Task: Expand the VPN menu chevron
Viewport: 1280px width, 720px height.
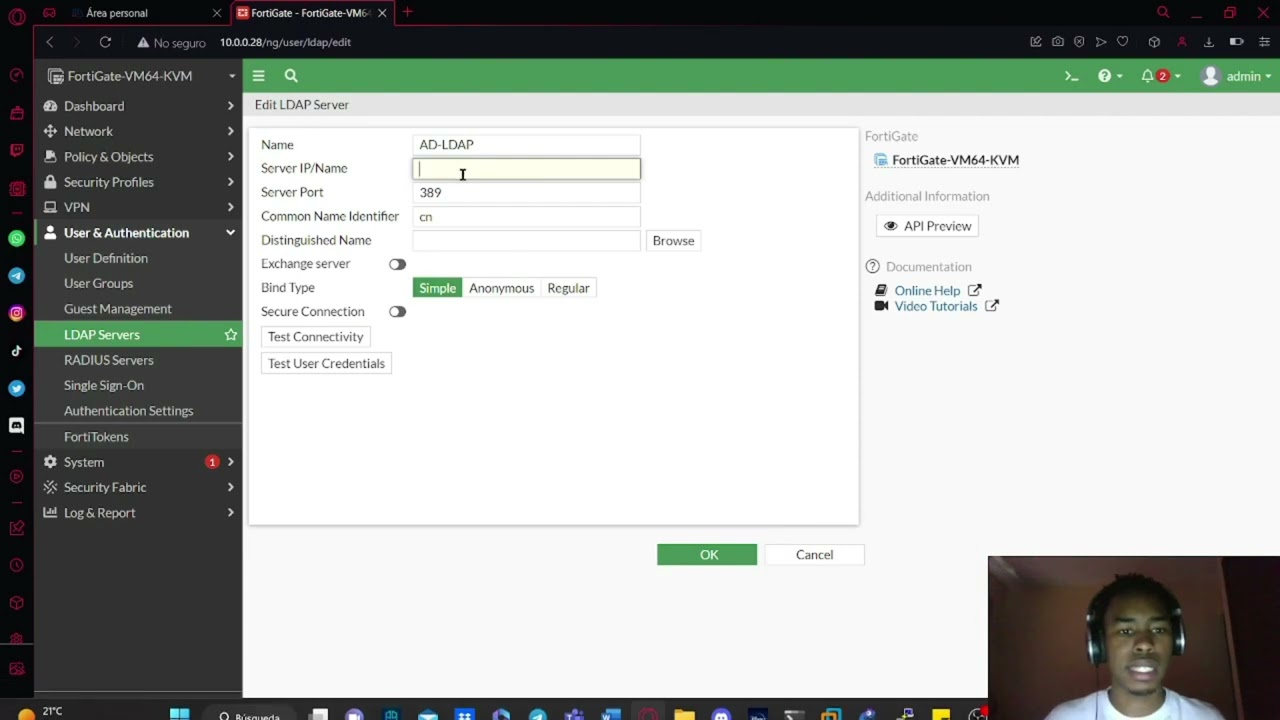Action: [230, 207]
